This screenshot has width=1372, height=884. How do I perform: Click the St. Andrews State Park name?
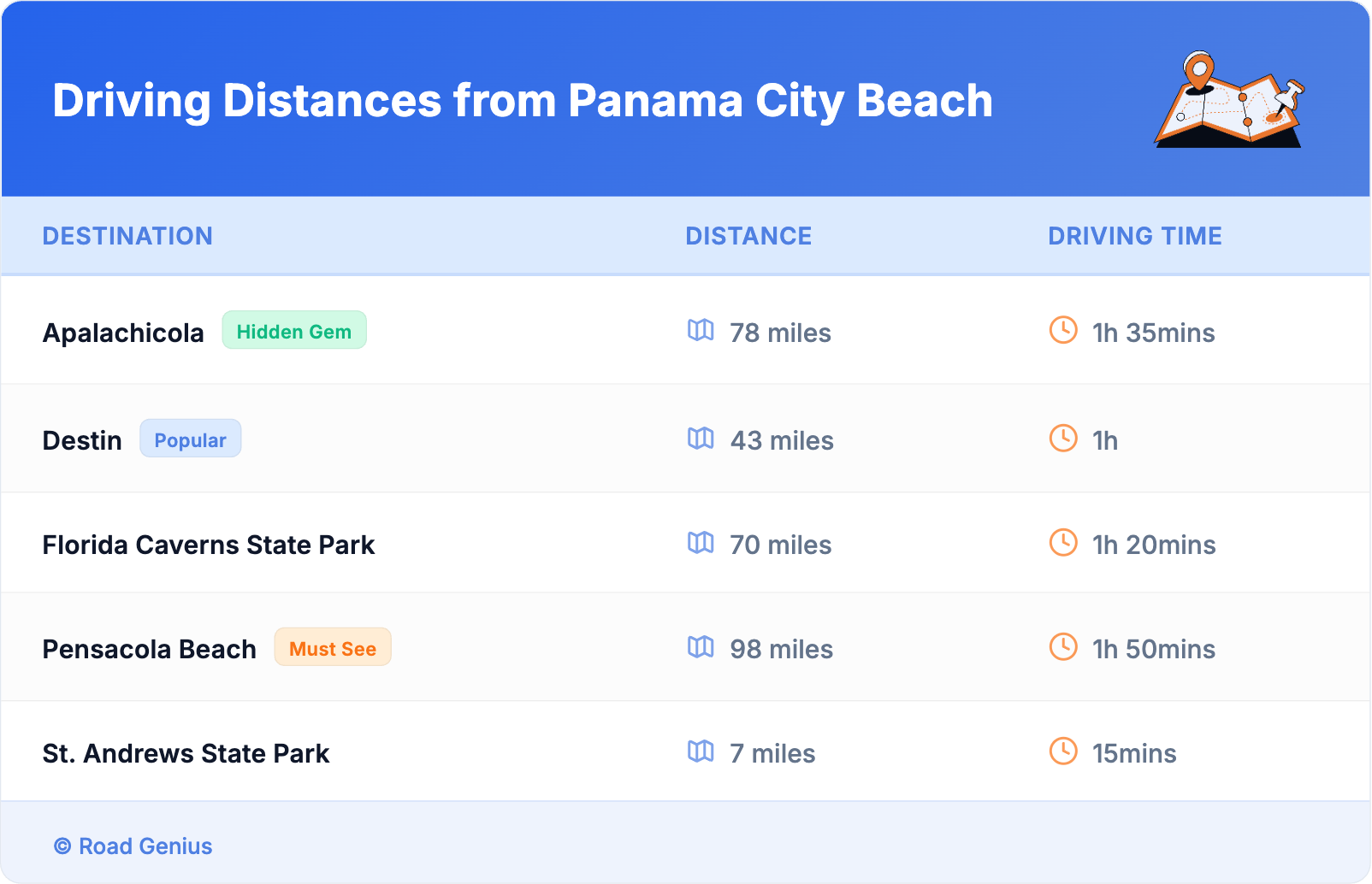(x=186, y=753)
